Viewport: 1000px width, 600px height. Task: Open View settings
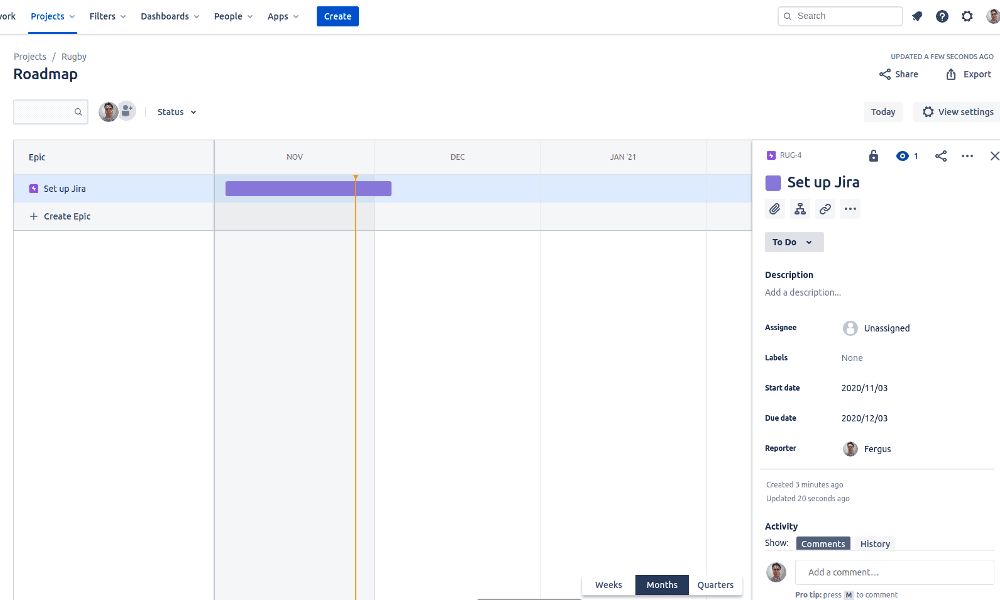point(957,112)
